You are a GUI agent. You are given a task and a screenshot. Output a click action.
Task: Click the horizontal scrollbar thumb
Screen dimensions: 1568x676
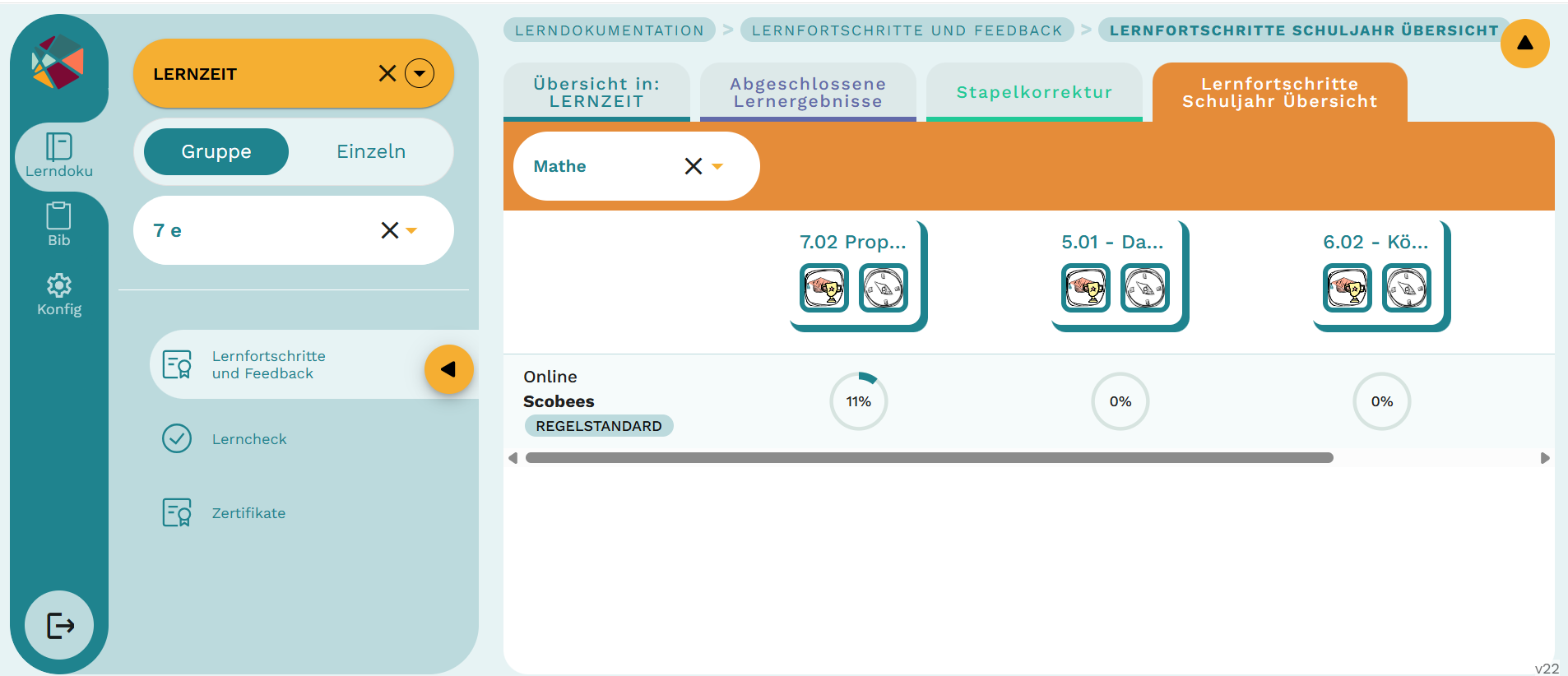point(930,458)
